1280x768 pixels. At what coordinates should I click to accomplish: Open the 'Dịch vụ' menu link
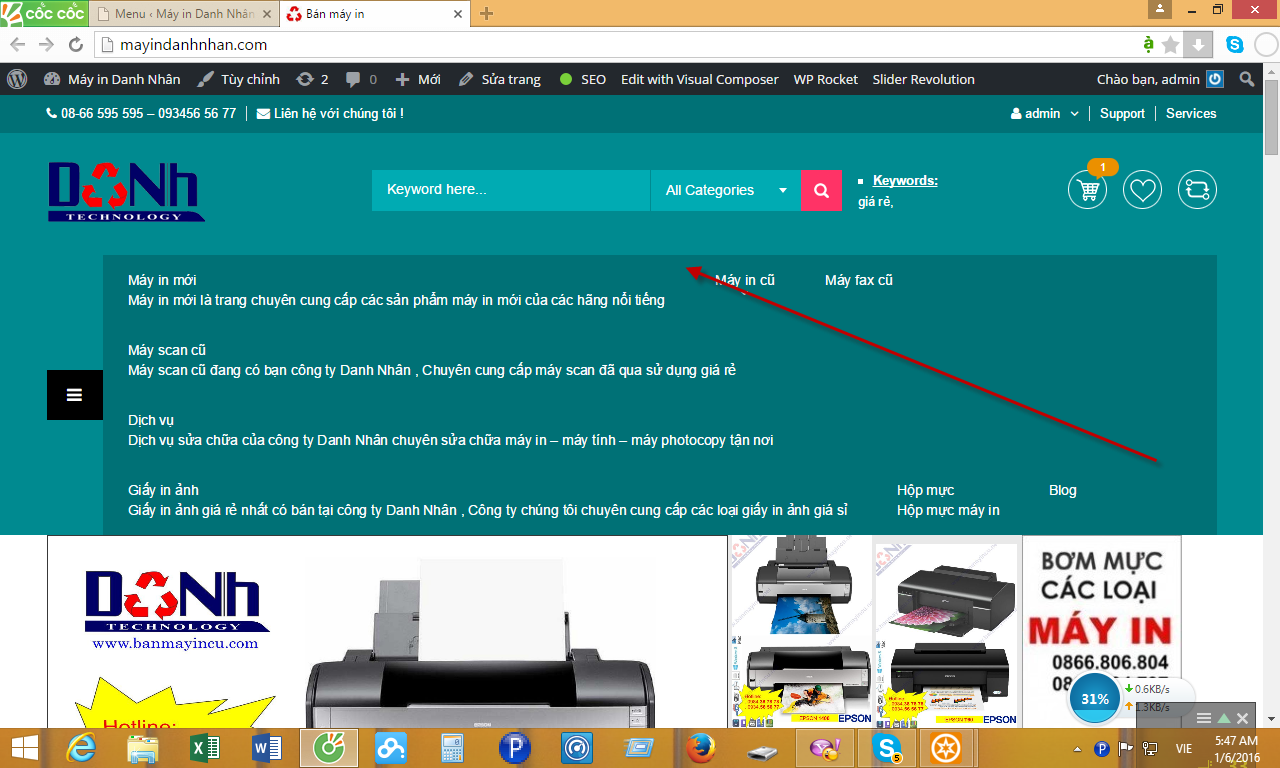click(151, 420)
